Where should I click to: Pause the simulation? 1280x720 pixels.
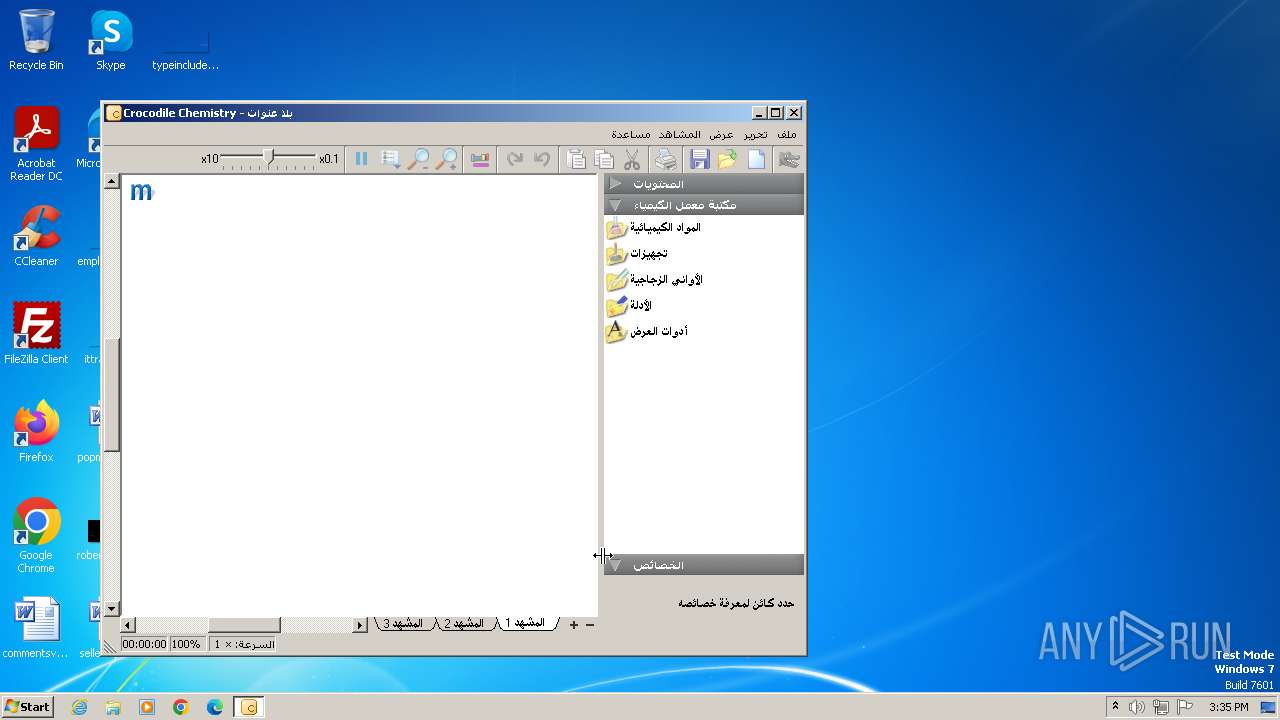click(361, 159)
